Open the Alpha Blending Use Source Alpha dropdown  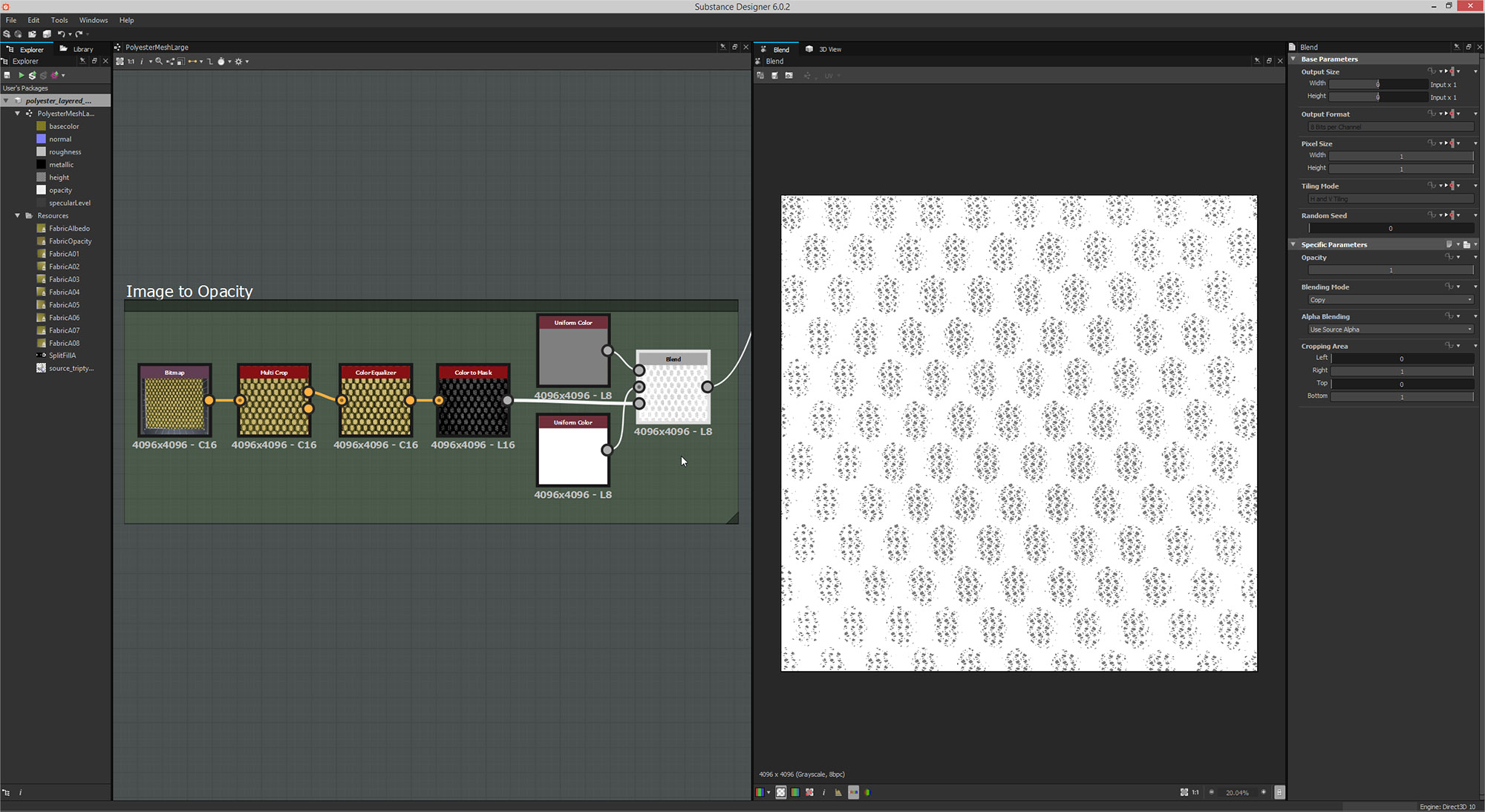tap(1390, 330)
